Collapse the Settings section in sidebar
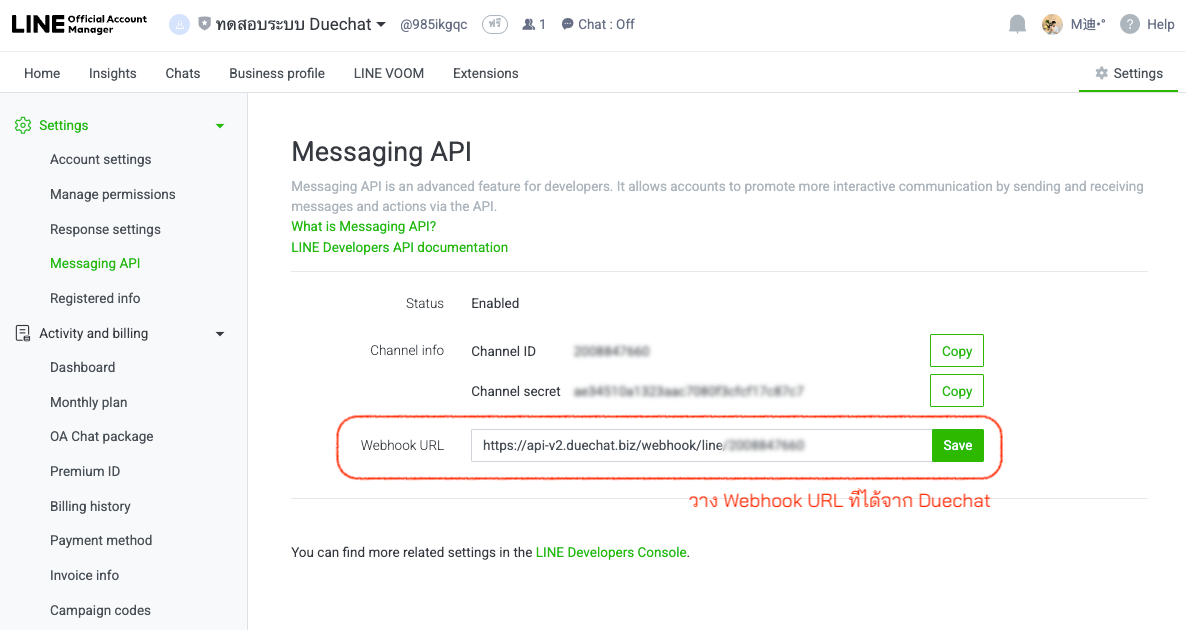This screenshot has height=630, width=1186. [x=219, y=125]
